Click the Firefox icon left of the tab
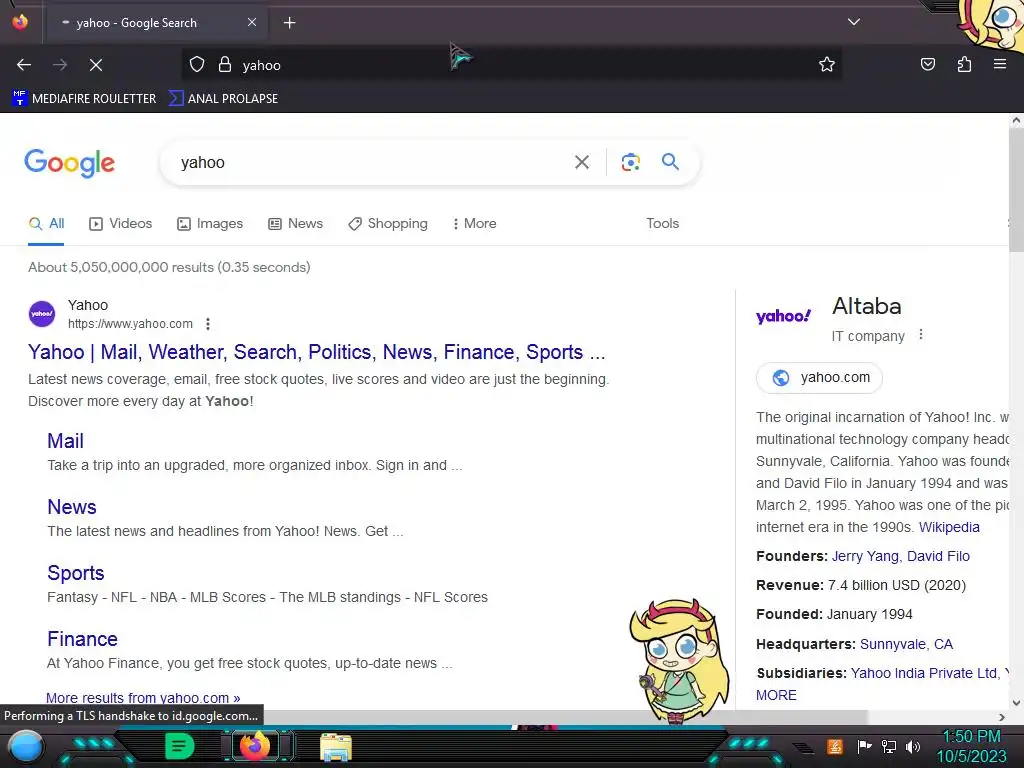The width and height of the screenshot is (1024, 768). tap(20, 22)
